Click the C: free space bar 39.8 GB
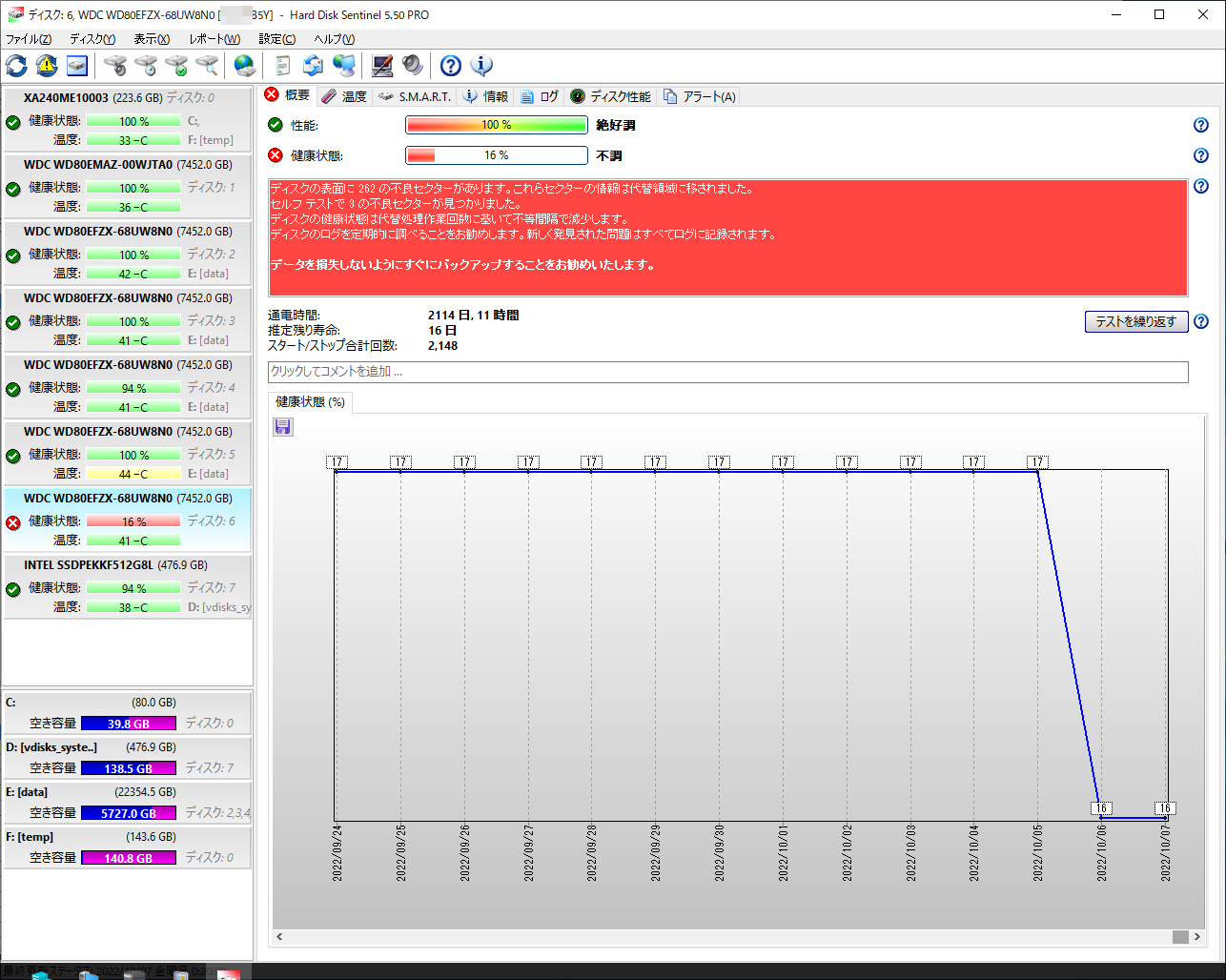The height and width of the screenshot is (980, 1226). click(129, 724)
